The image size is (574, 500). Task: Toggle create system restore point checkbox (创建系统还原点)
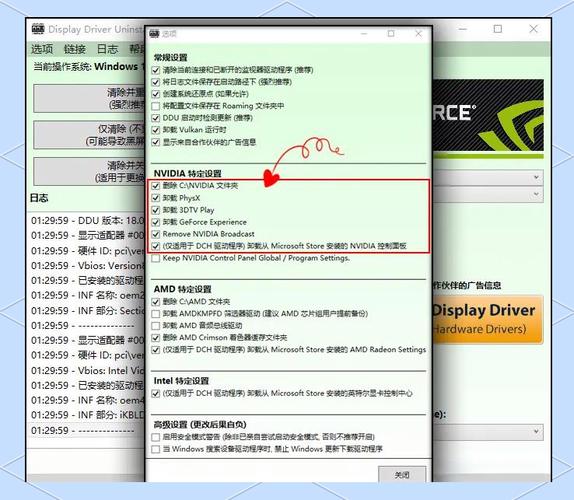pos(156,94)
